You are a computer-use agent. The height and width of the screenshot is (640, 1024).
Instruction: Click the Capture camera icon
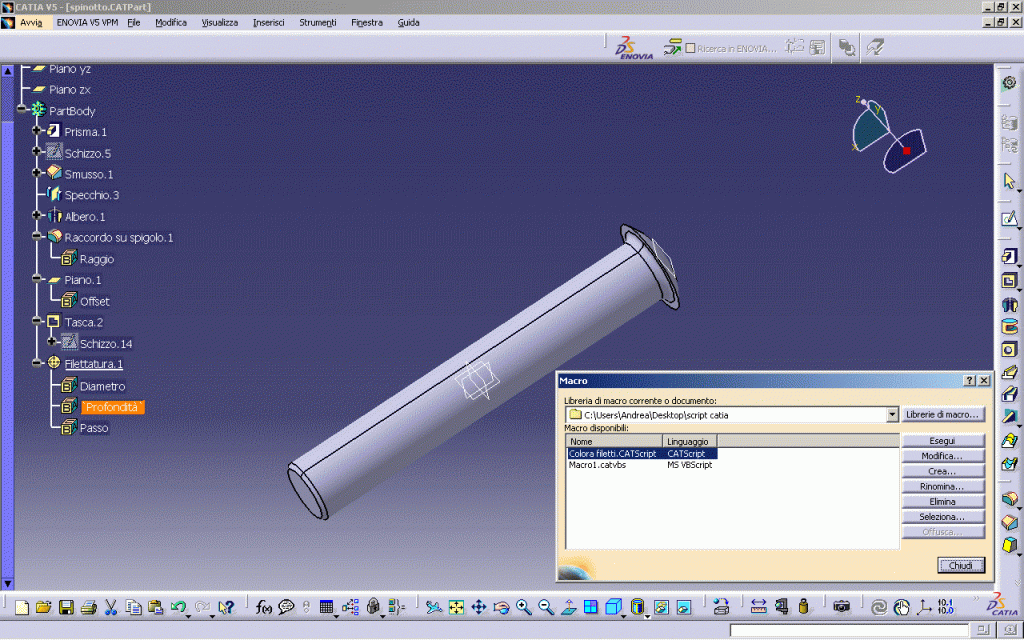(842, 607)
